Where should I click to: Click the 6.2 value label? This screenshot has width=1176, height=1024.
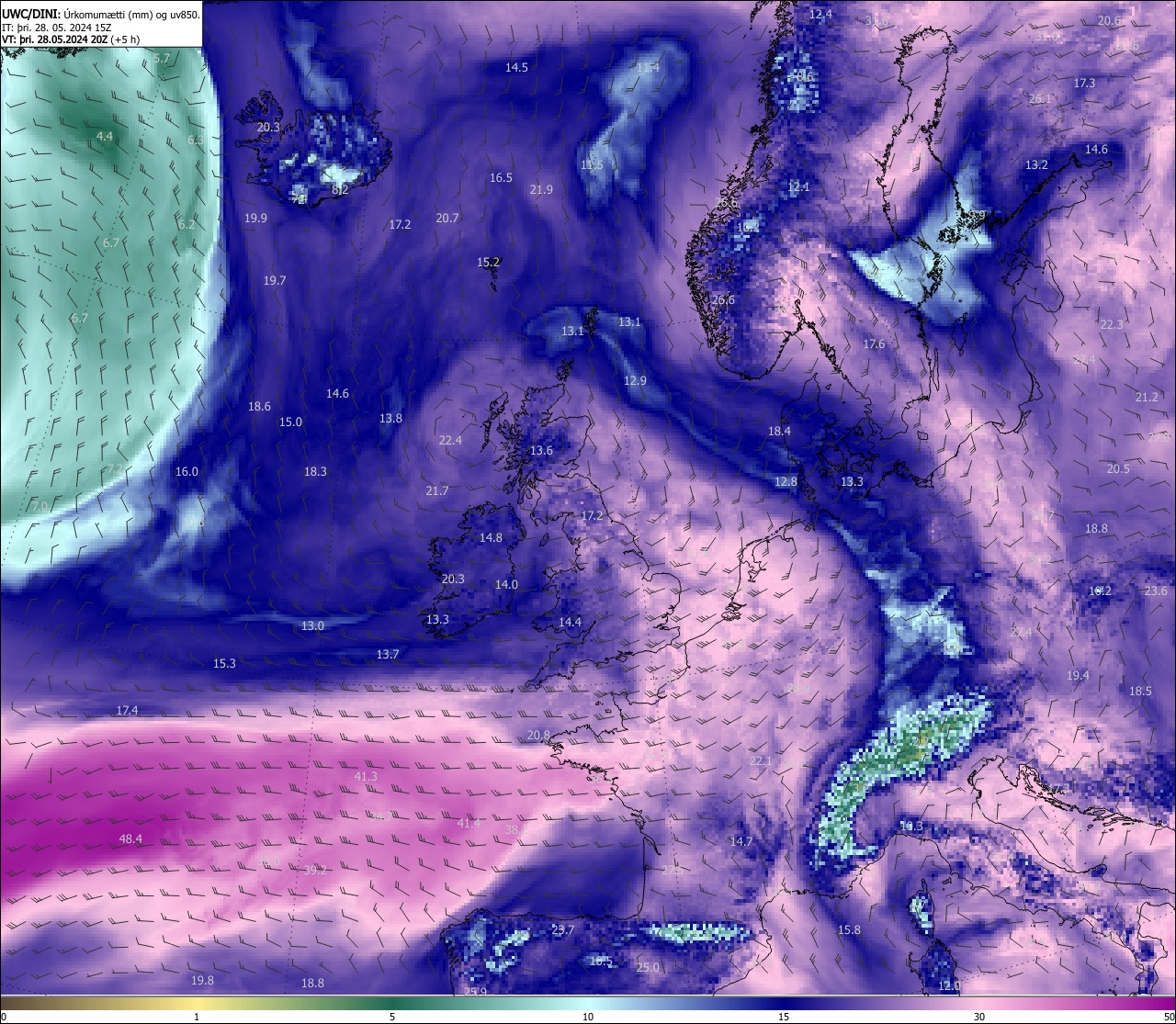point(187,224)
